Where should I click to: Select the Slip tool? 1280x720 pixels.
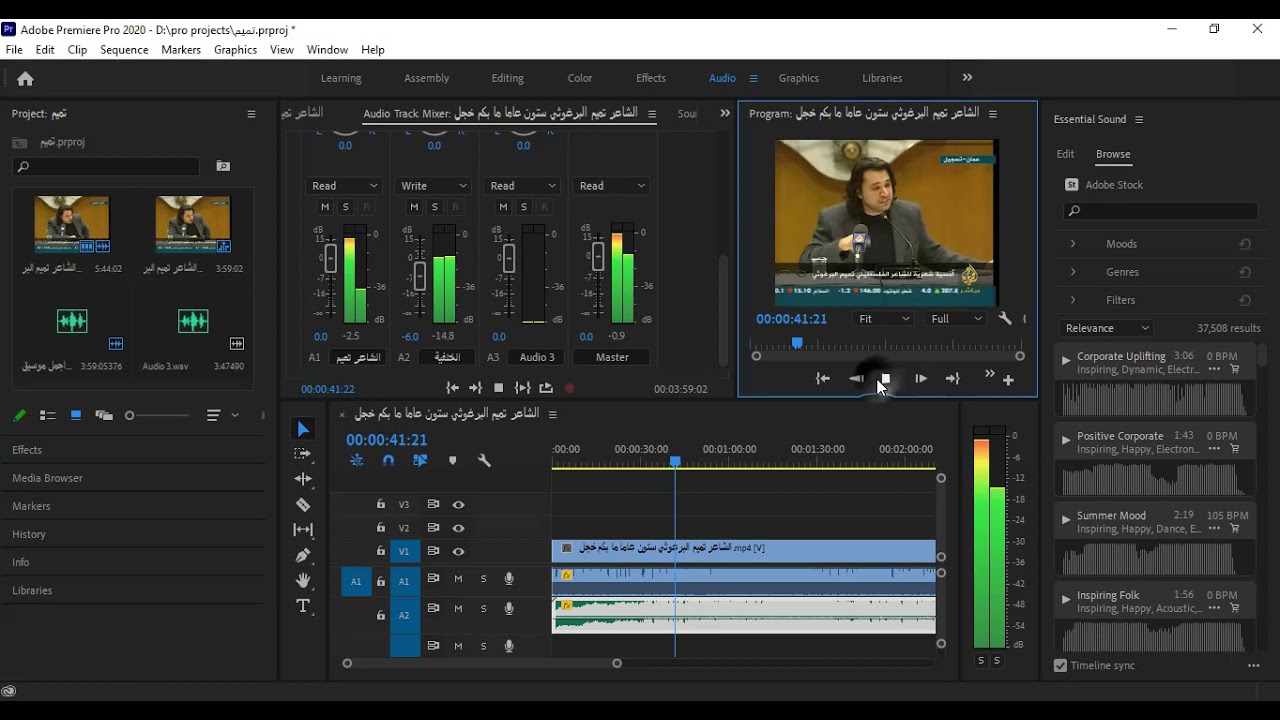click(303, 530)
